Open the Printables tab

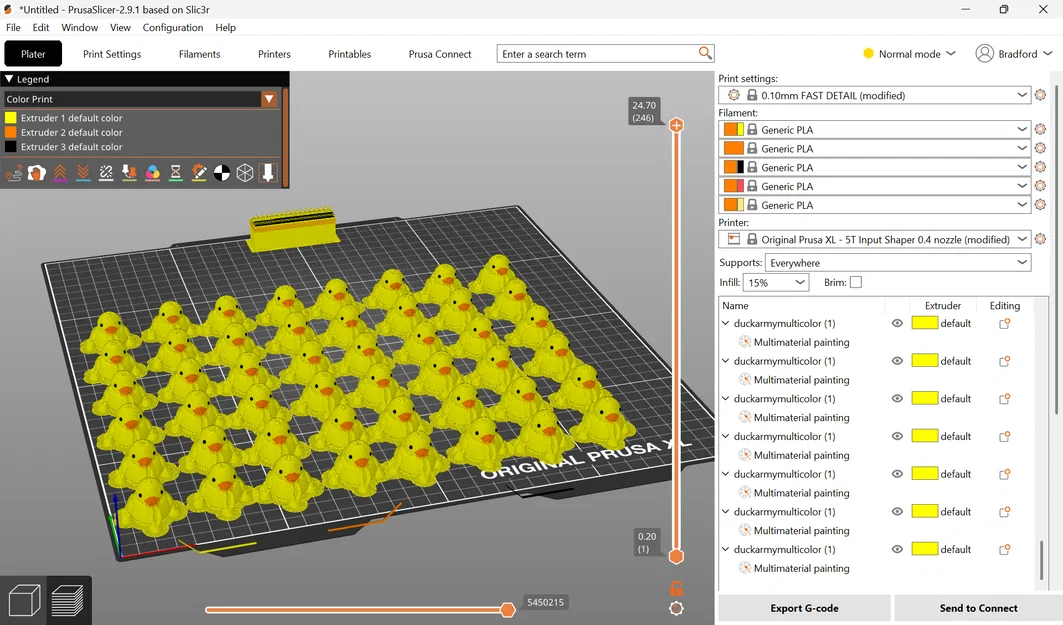point(349,54)
